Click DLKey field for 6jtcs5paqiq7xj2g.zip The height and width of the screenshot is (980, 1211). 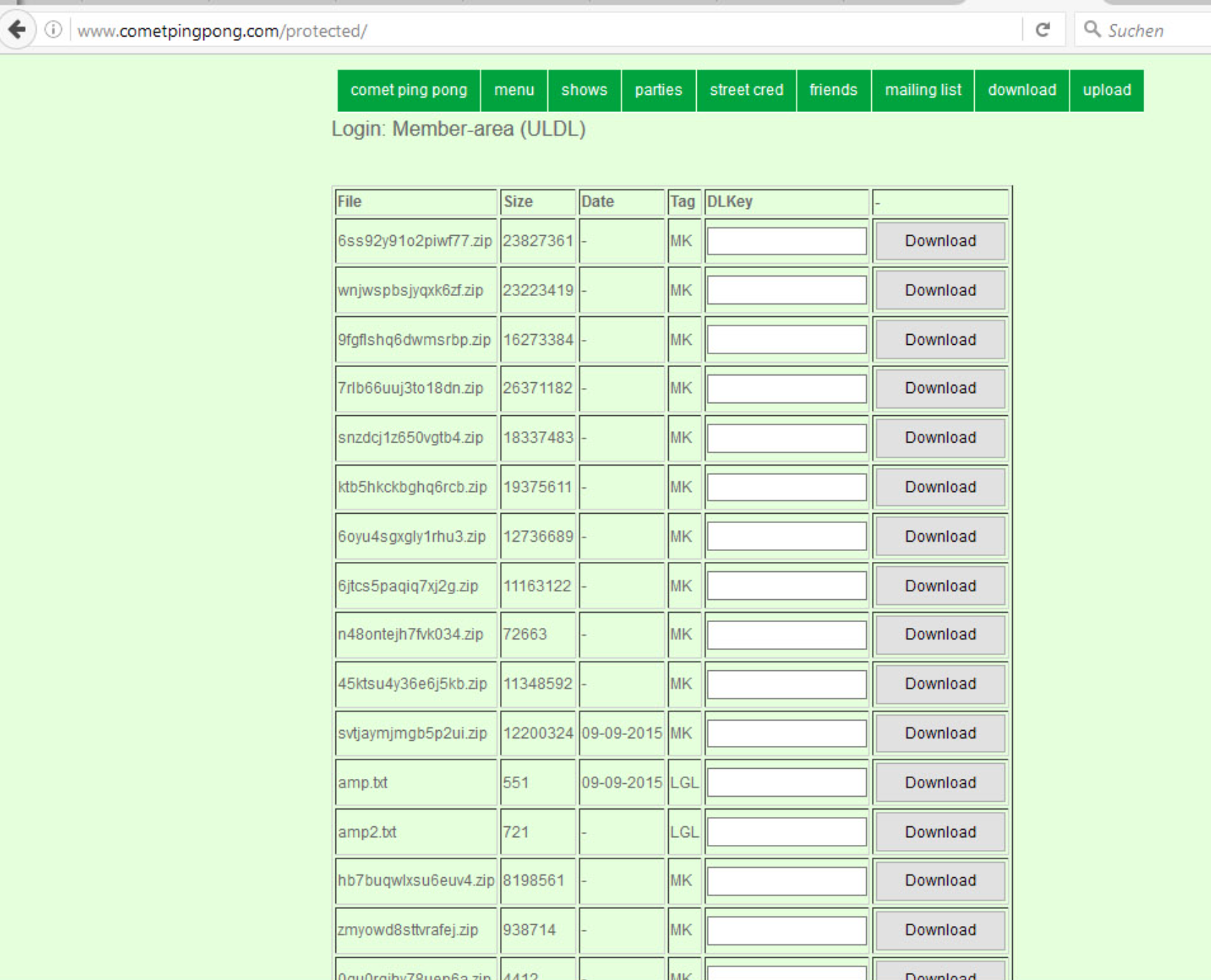[x=787, y=586]
